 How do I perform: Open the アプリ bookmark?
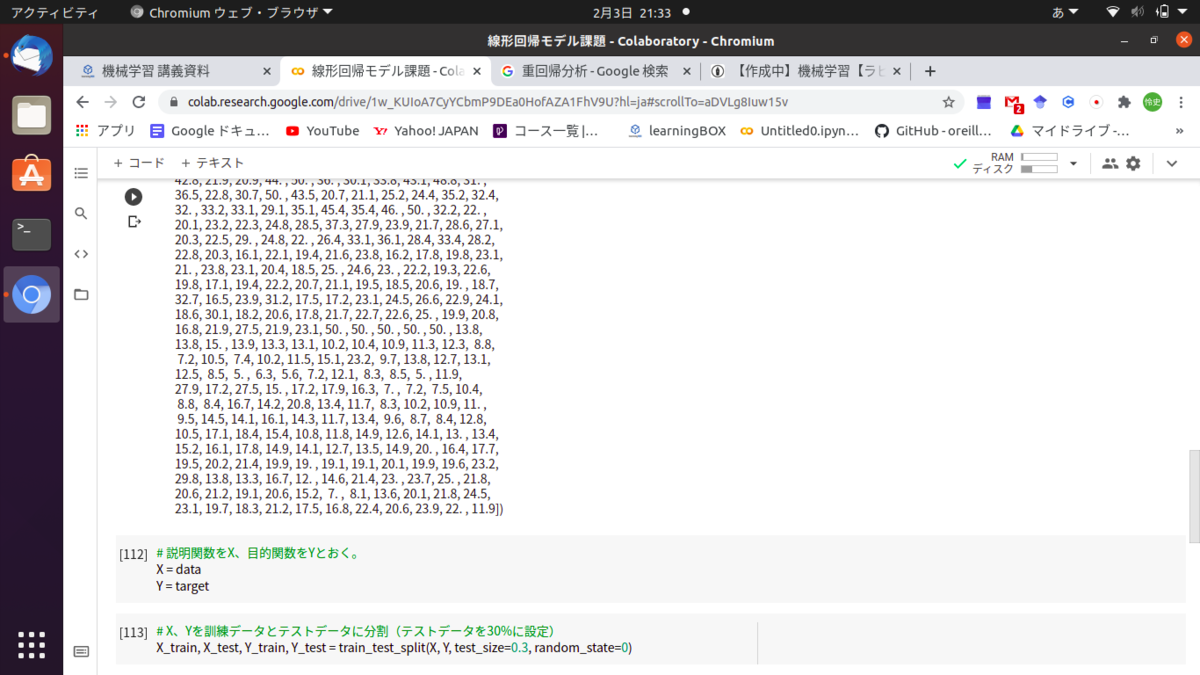(106, 131)
